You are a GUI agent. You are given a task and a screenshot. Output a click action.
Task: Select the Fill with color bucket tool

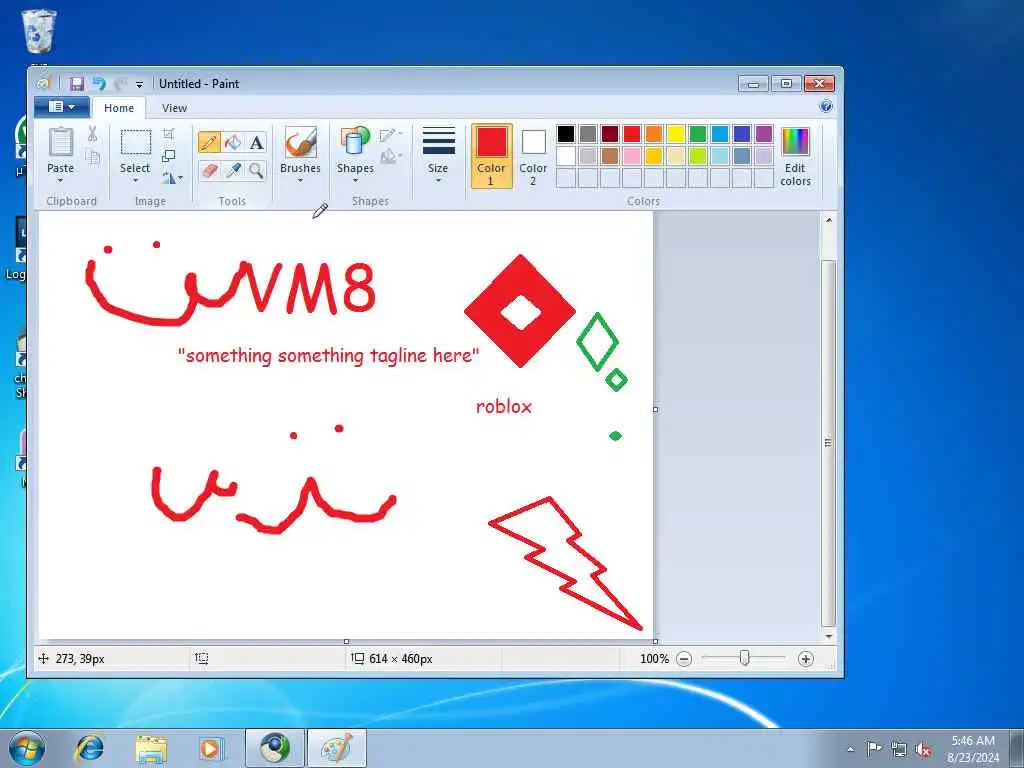[x=232, y=142]
